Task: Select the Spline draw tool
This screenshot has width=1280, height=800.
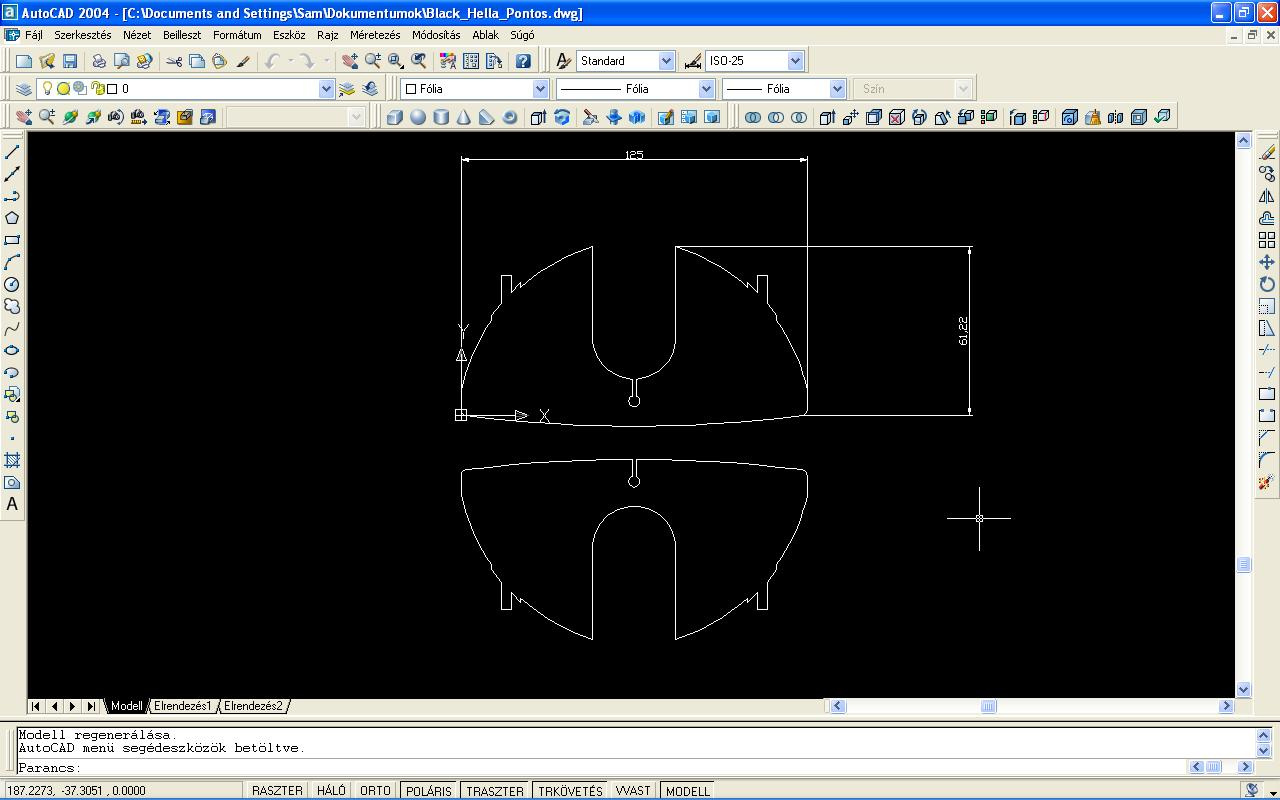Action: tap(12, 328)
